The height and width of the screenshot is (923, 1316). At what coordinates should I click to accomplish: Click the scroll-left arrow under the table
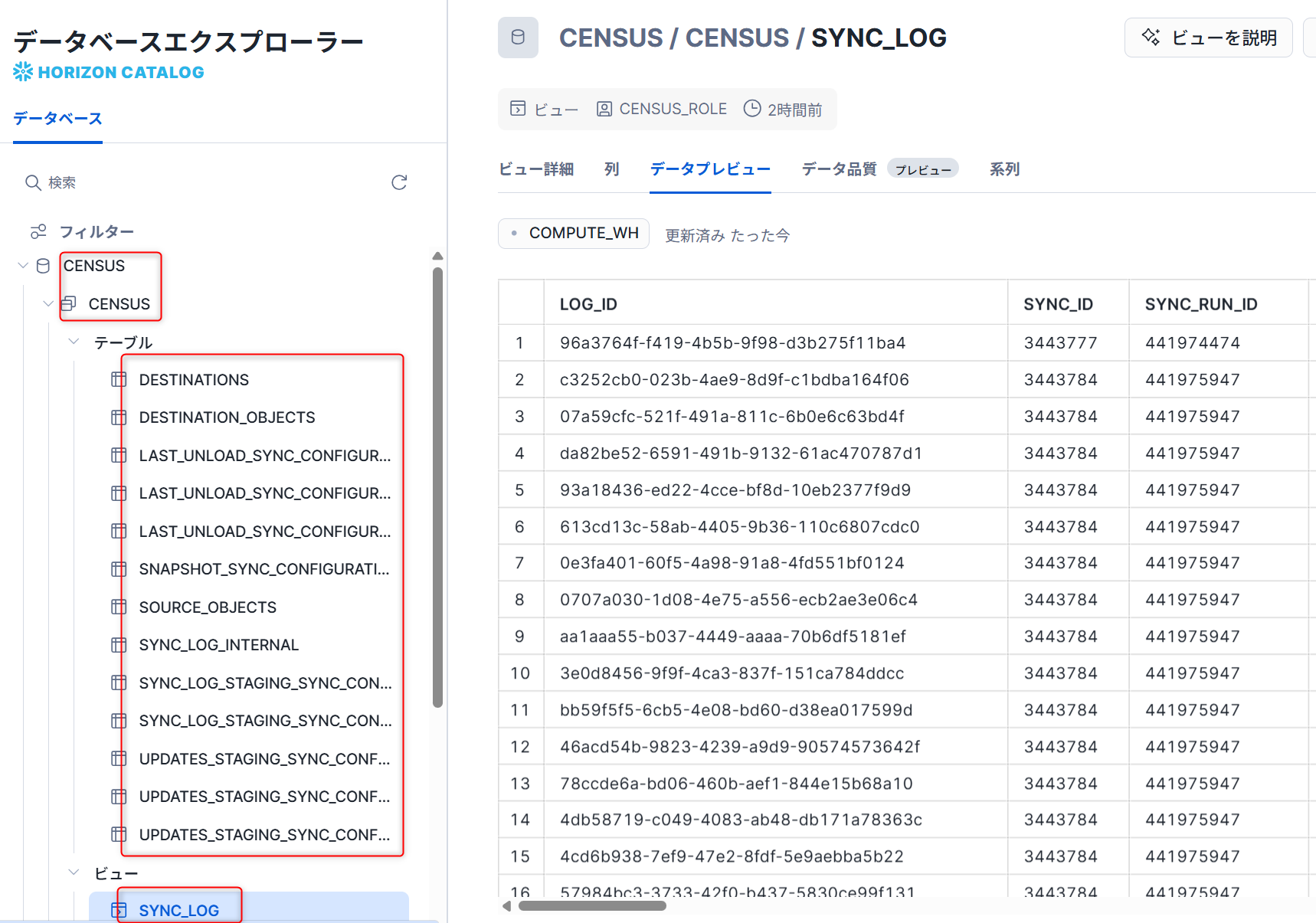[x=506, y=906]
